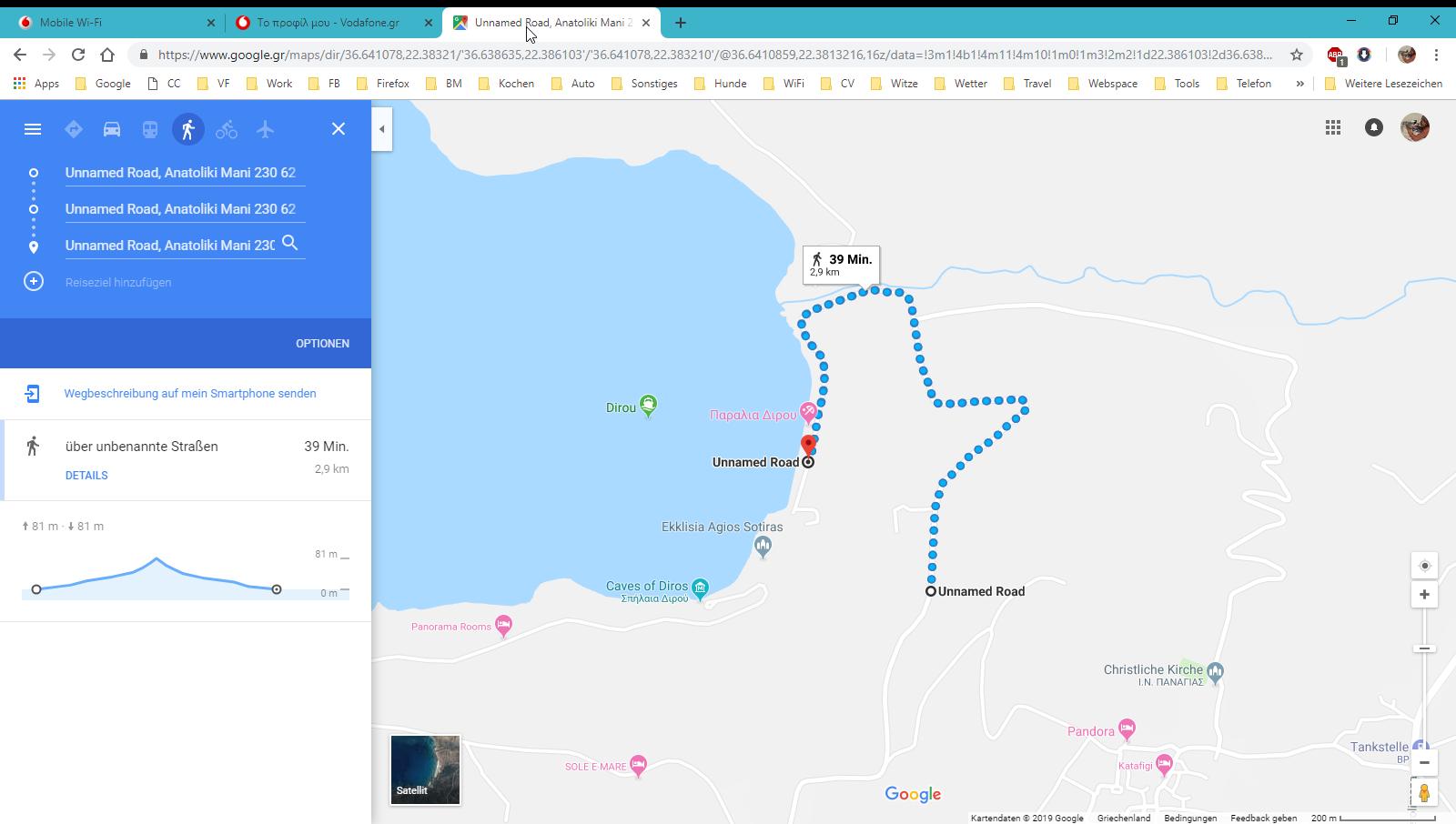Show my location on map

1425,566
